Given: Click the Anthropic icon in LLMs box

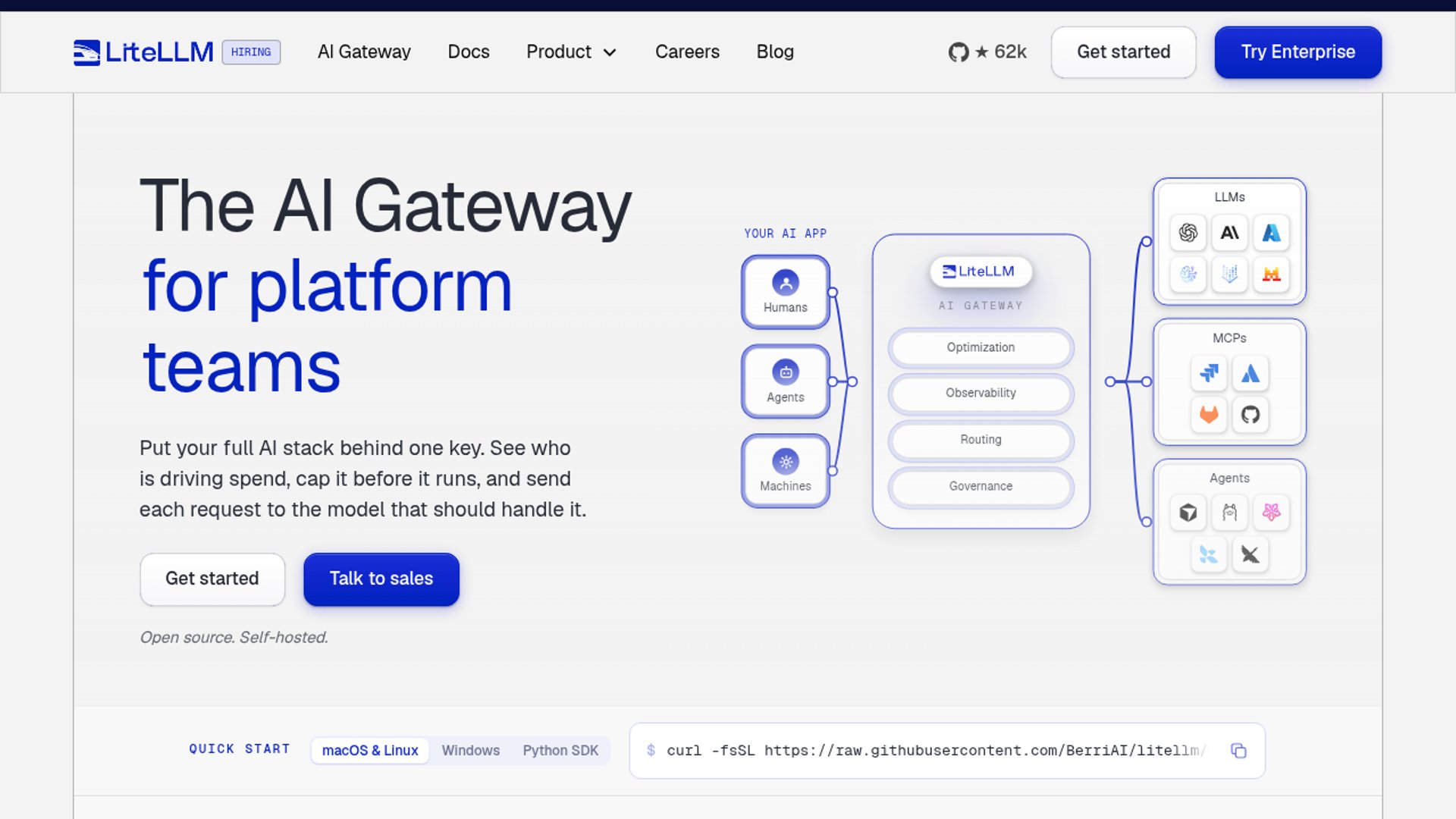Looking at the screenshot, I should [1230, 233].
